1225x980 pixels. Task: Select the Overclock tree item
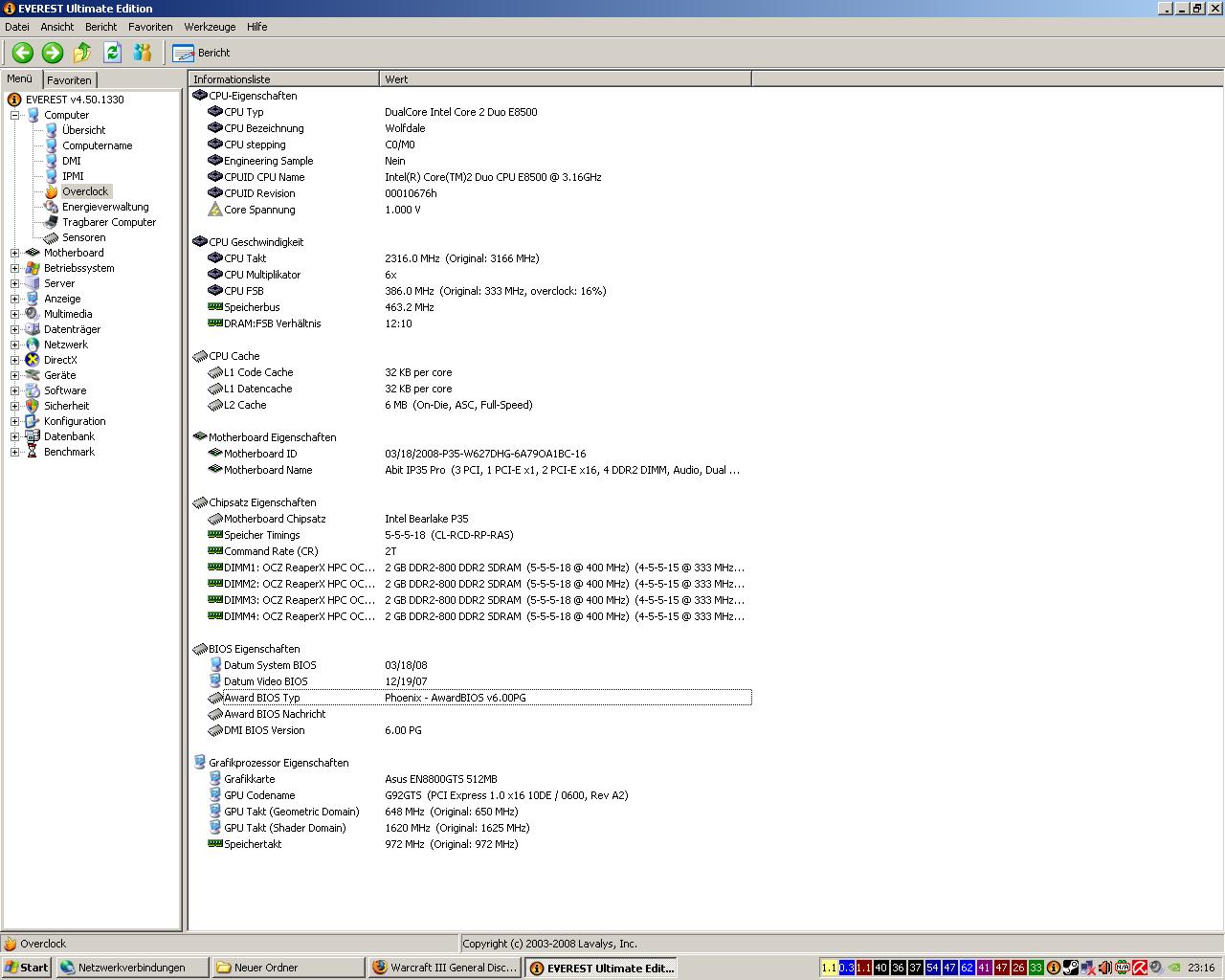tap(85, 191)
